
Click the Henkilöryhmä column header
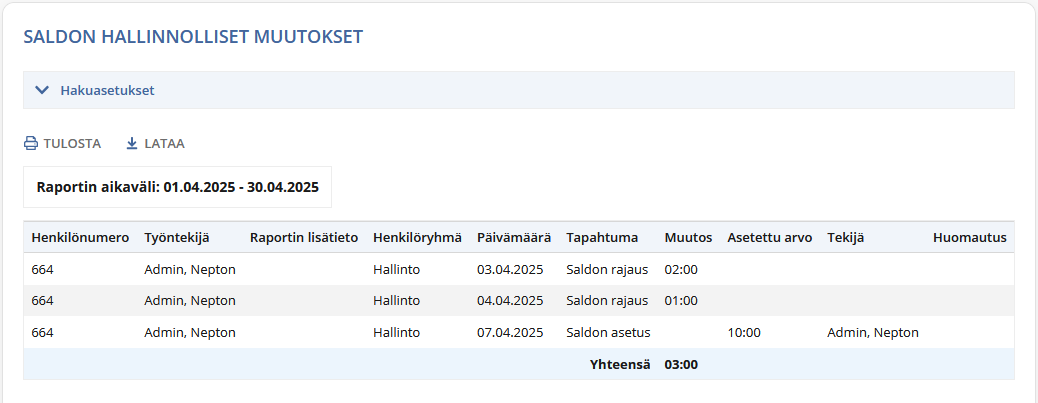click(417, 238)
